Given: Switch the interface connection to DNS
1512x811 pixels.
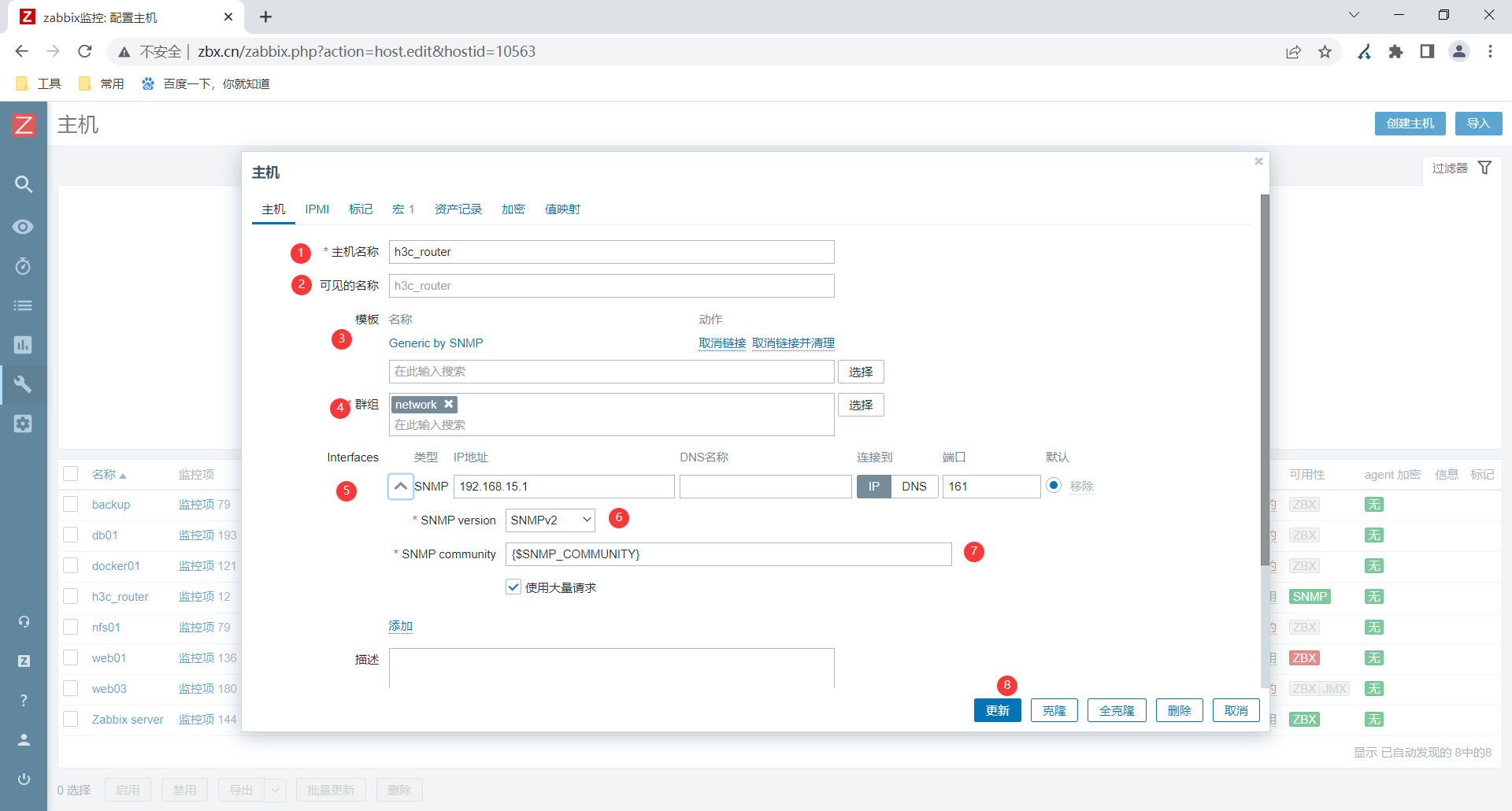Looking at the screenshot, I should (914, 487).
